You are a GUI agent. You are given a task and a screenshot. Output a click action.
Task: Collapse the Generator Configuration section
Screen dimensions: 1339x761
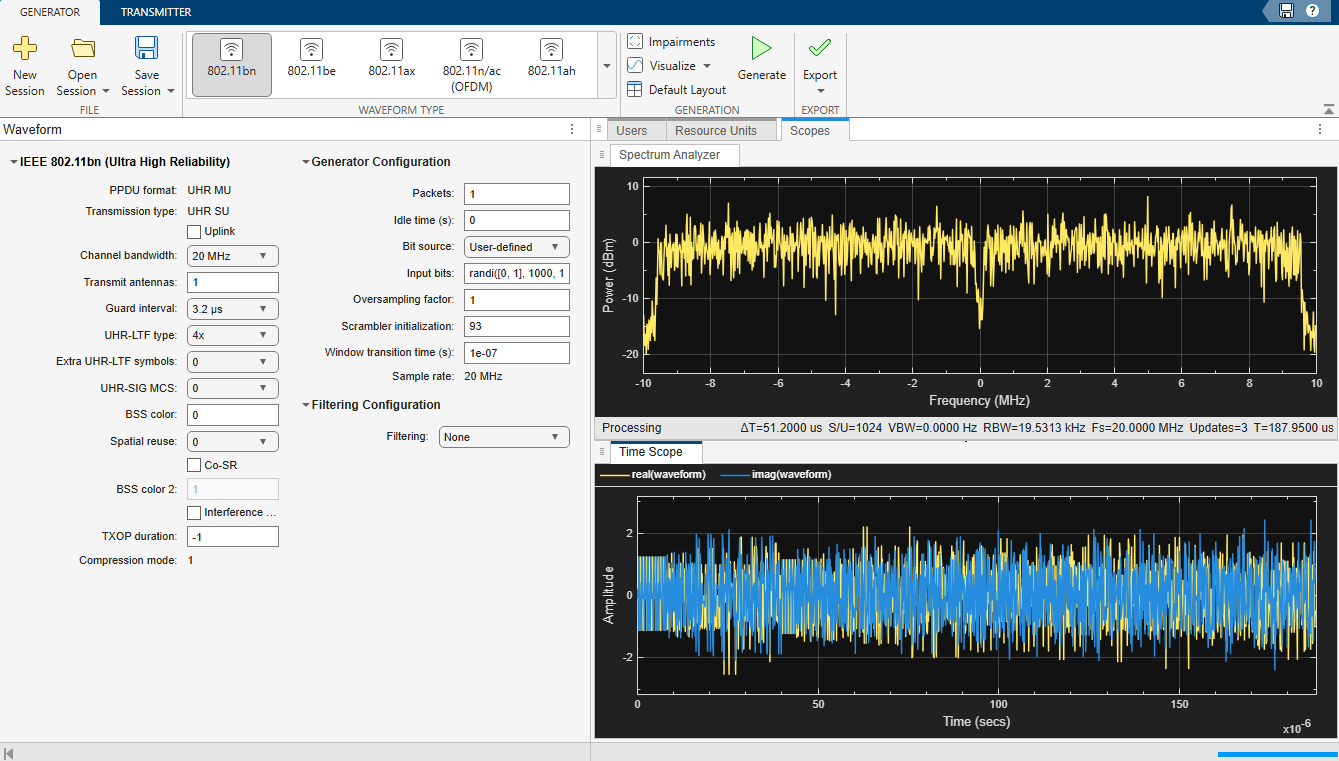[x=305, y=162]
